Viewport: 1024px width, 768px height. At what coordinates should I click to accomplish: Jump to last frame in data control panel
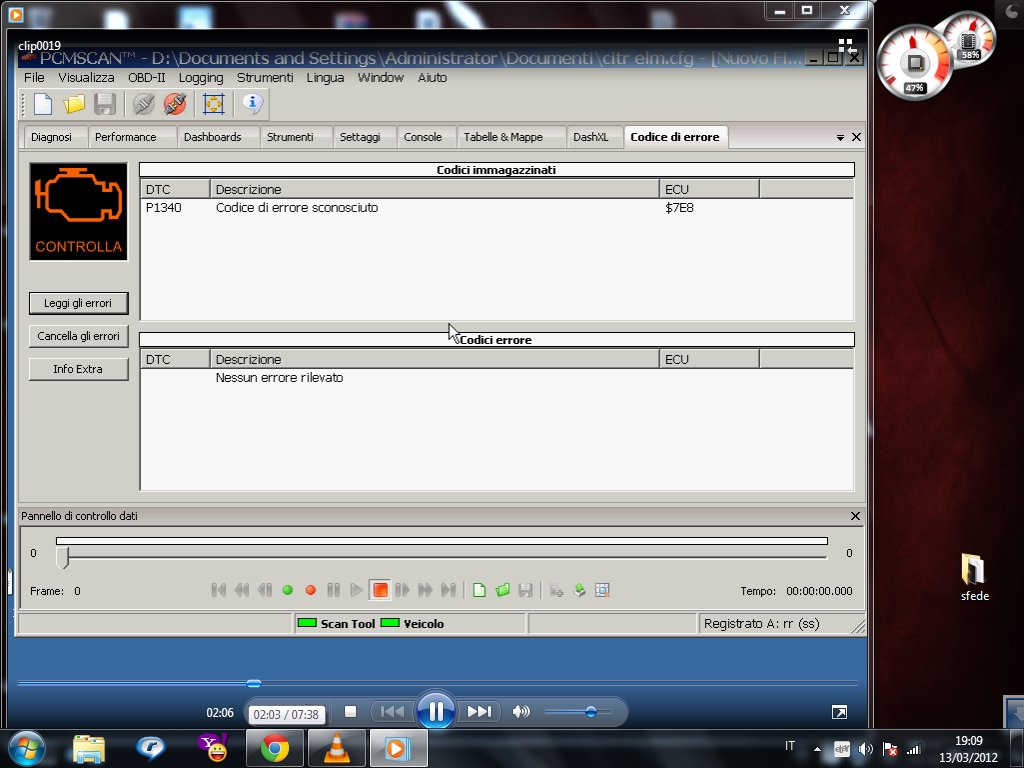tap(449, 590)
